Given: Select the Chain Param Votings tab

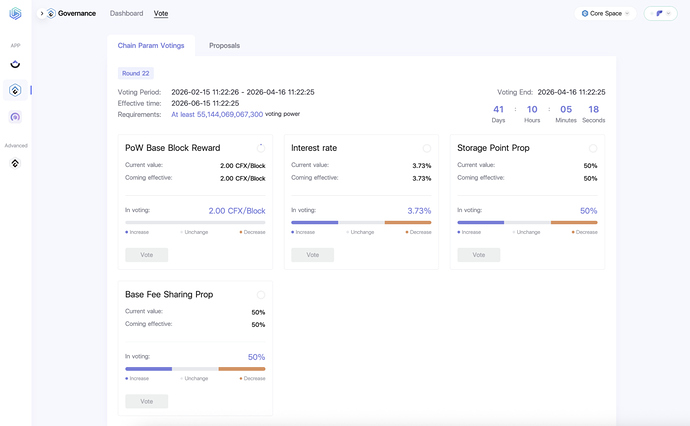Looking at the screenshot, I should click(150, 46).
